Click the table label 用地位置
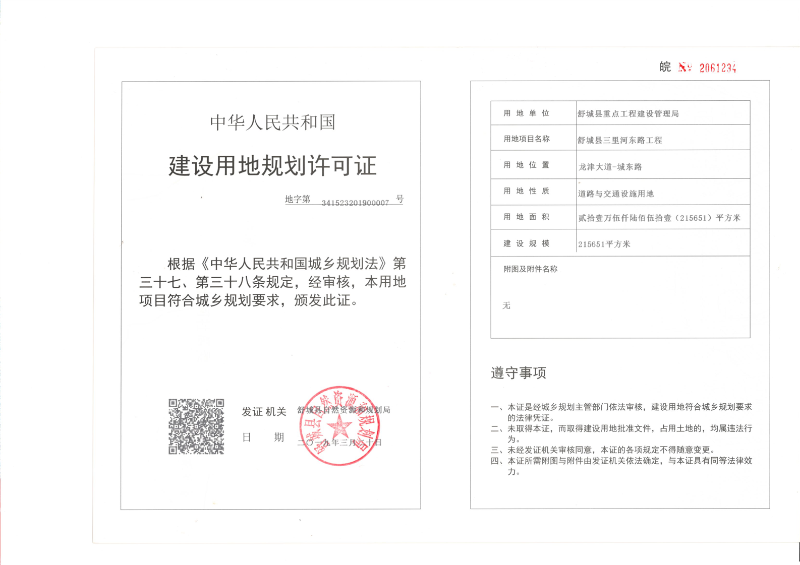This screenshot has height=565, width=800. [527, 165]
